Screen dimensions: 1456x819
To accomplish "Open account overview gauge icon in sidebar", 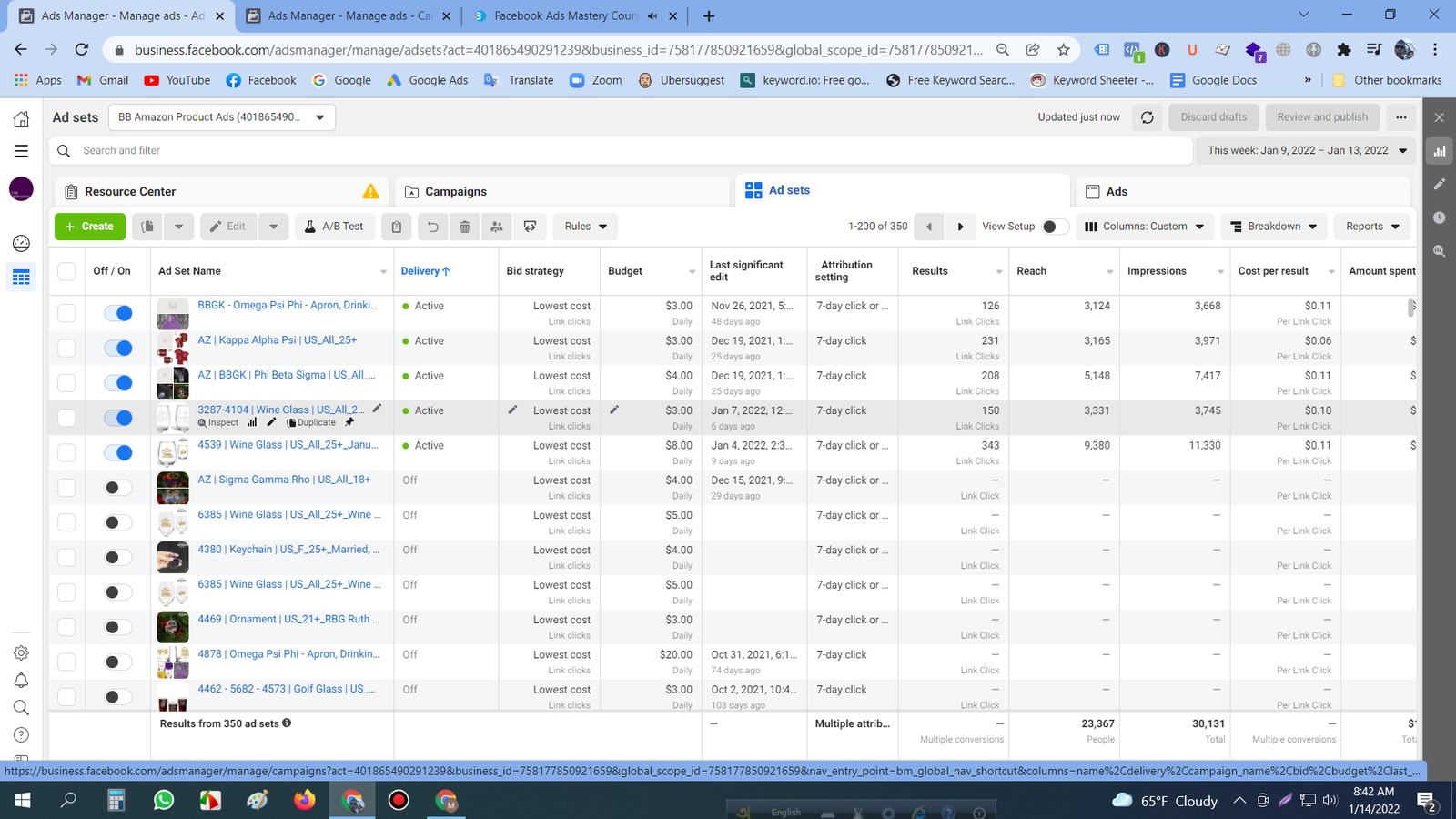I will coord(21,243).
